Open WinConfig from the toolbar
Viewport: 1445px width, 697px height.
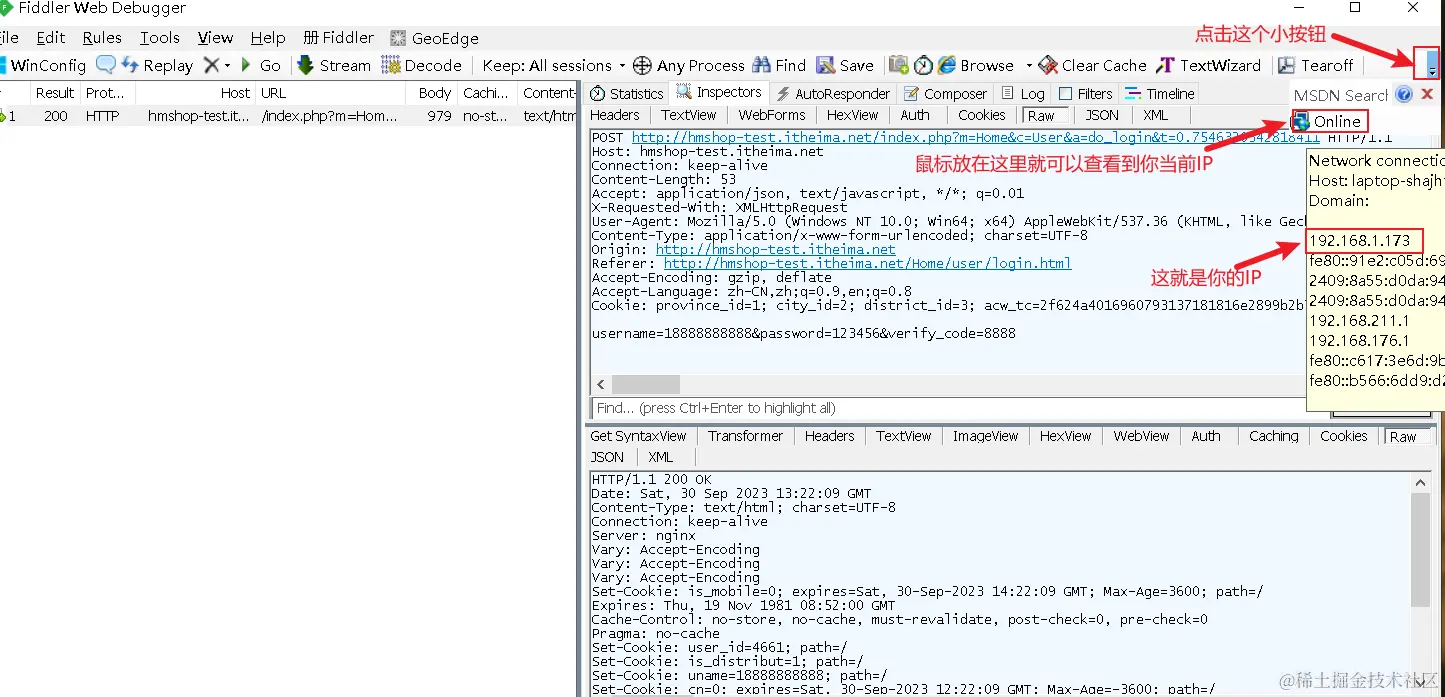43,65
